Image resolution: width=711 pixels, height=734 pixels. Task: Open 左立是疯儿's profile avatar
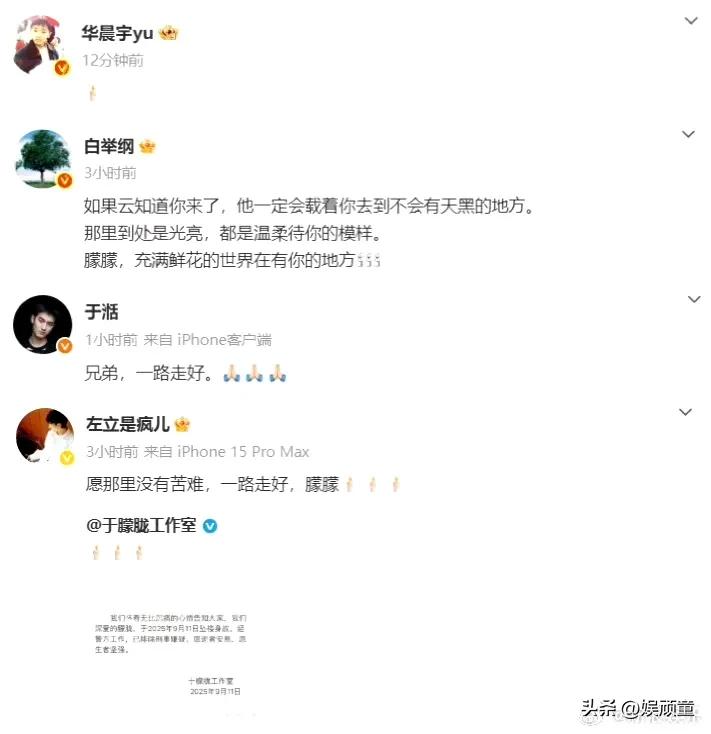coord(45,436)
